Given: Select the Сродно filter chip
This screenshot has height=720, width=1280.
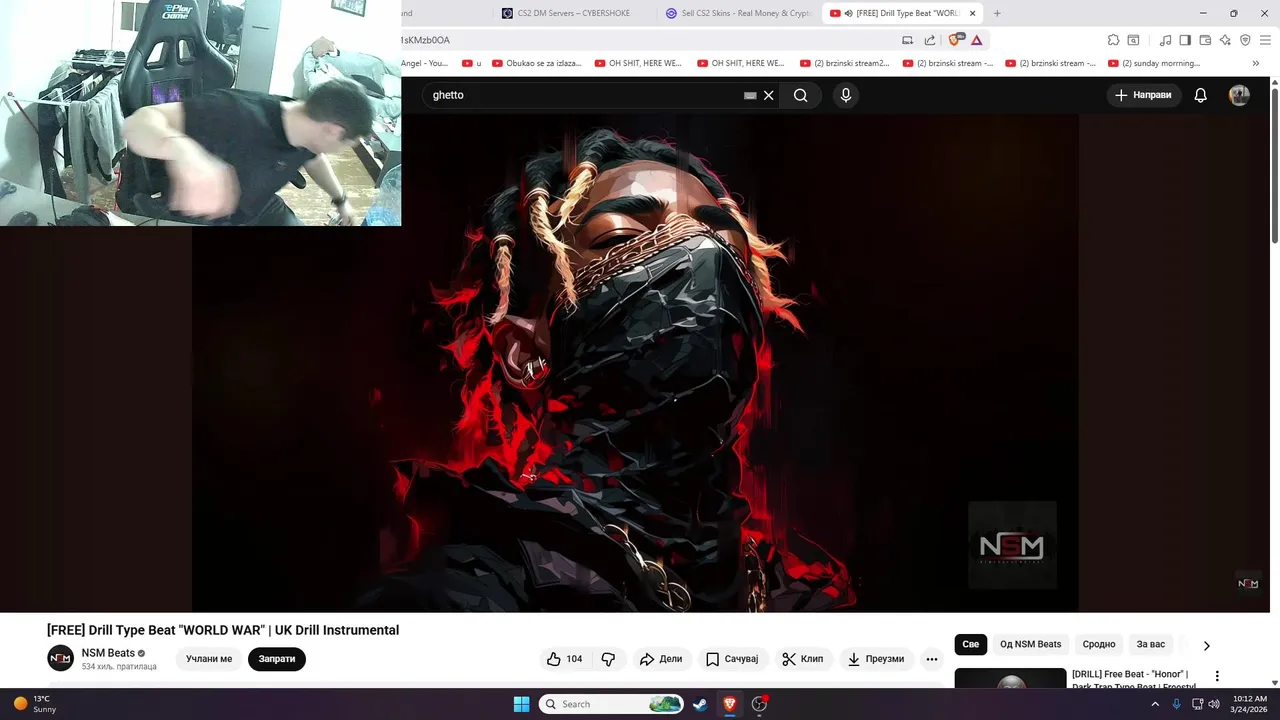Looking at the screenshot, I should point(1098,645).
